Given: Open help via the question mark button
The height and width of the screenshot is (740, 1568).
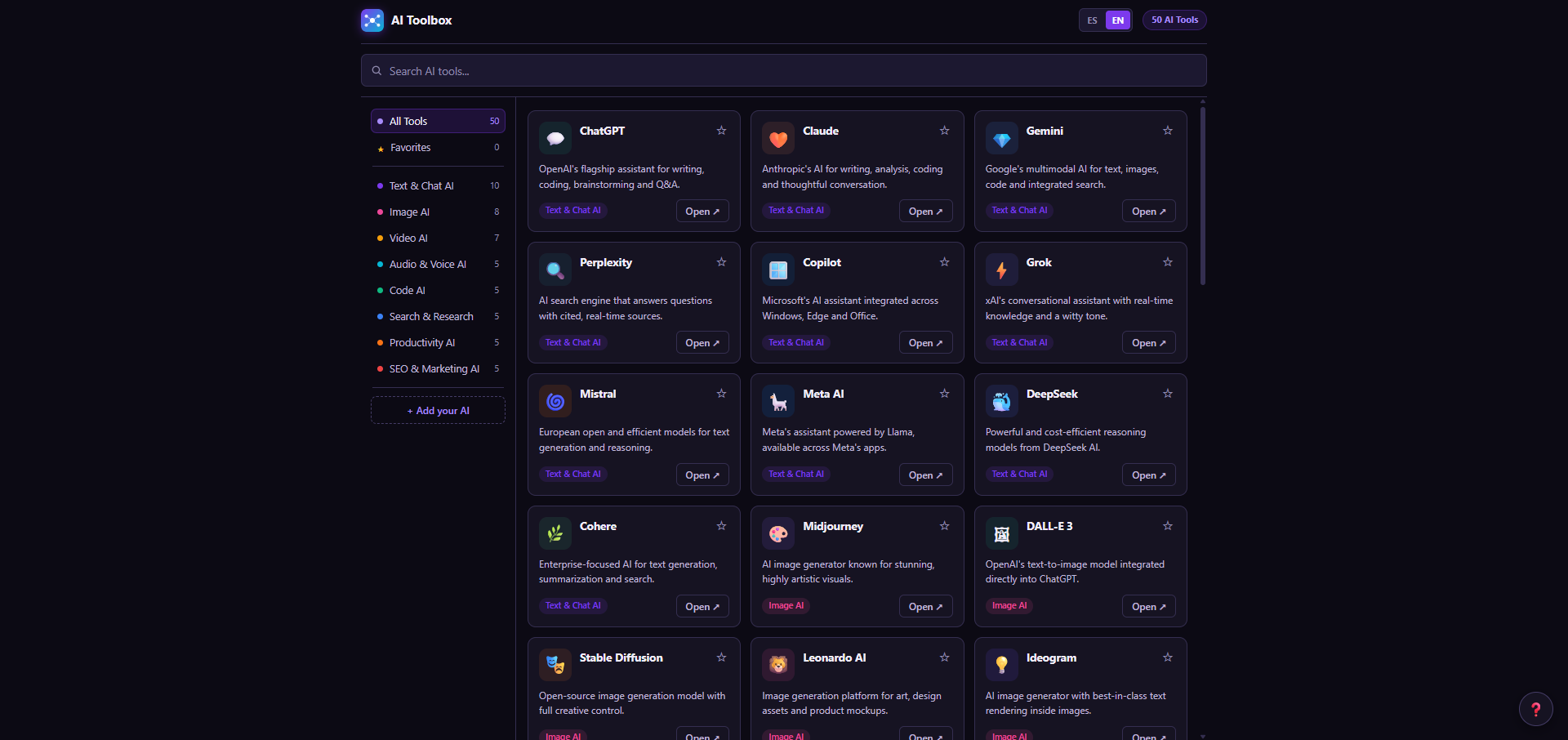Looking at the screenshot, I should (x=1535, y=709).
